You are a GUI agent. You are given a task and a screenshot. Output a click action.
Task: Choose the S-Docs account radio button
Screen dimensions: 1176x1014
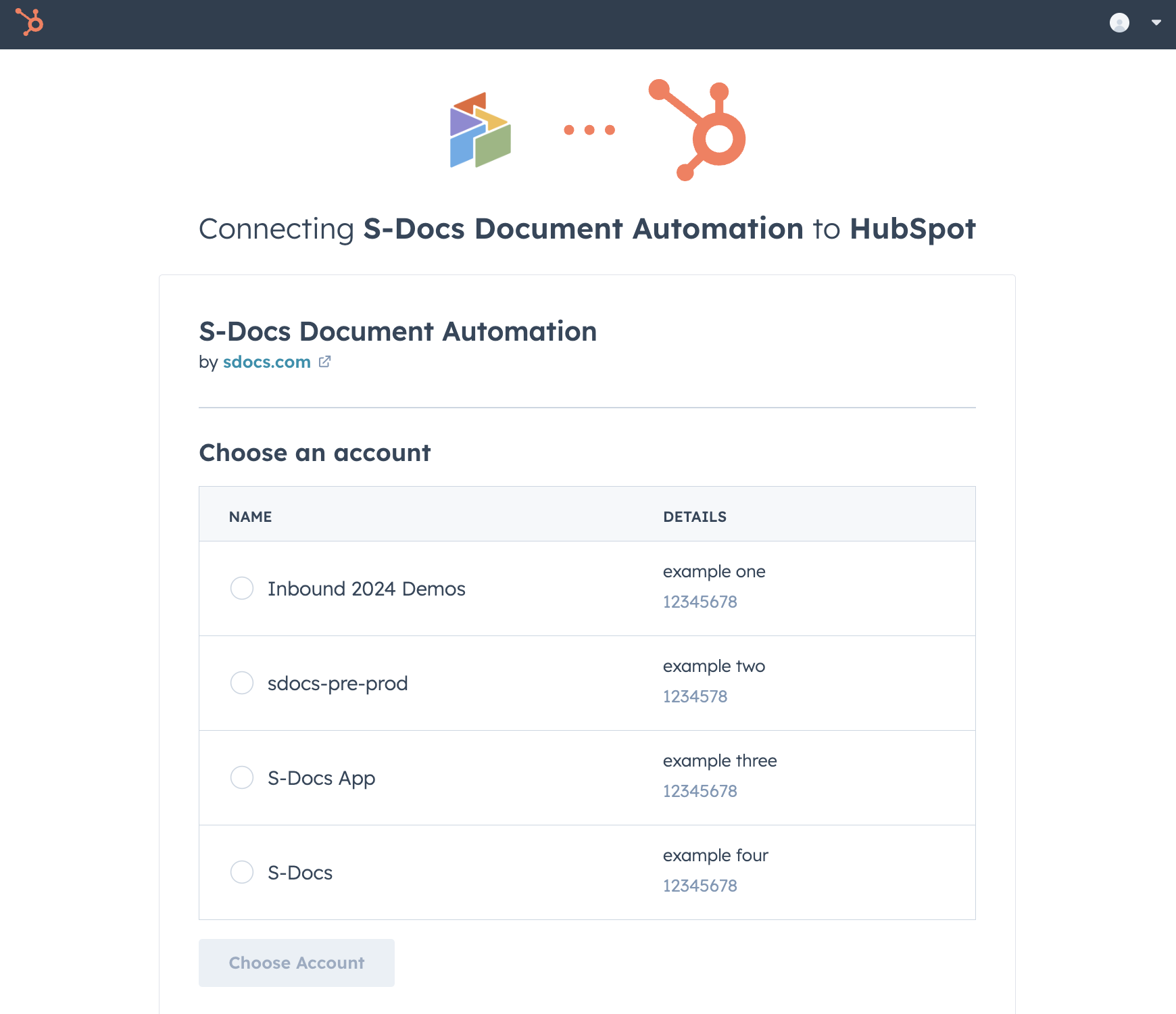coord(242,872)
